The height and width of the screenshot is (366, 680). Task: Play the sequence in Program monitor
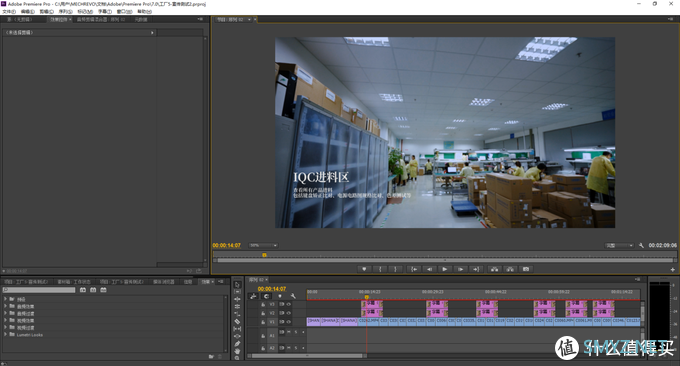click(445, 269)
